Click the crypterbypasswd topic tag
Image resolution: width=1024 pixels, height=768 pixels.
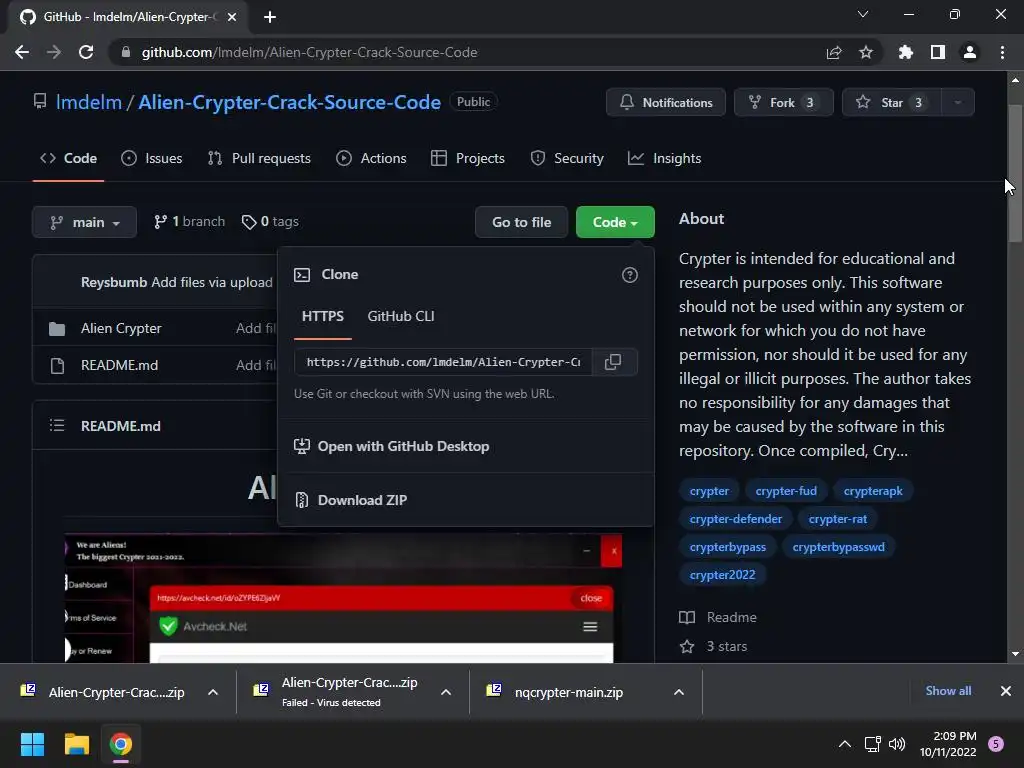(839, 547)
